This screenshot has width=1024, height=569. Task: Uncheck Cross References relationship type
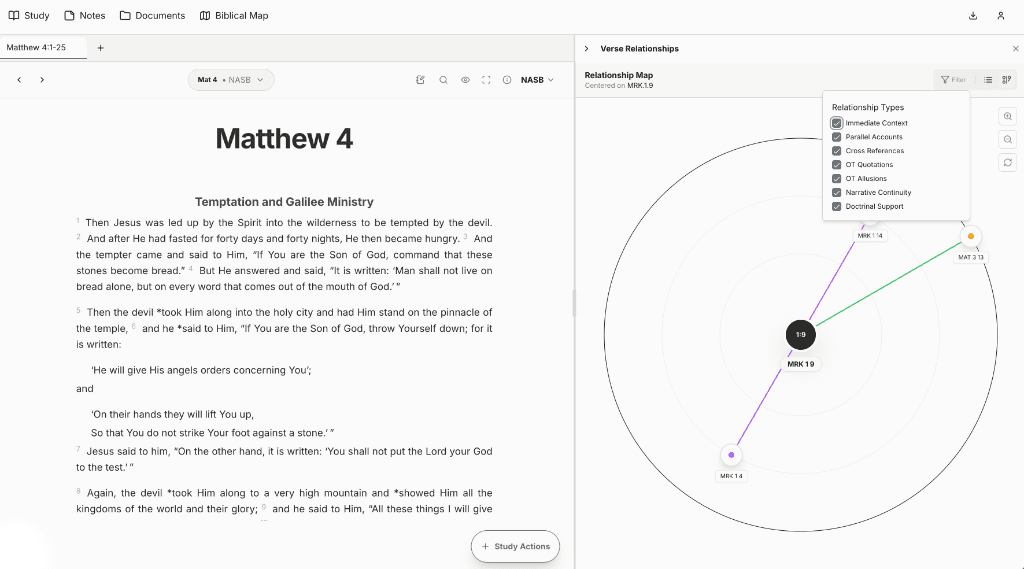tap(837, 151)
